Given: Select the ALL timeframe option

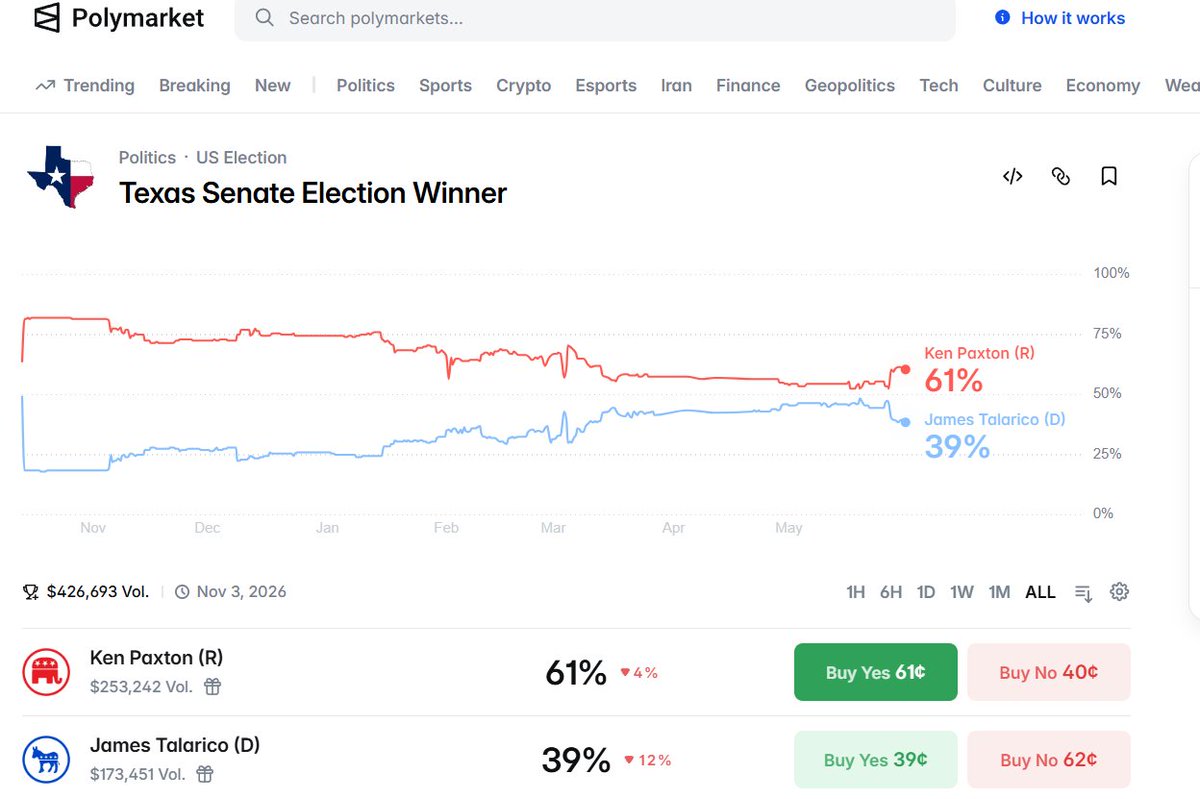Looking at the screenshot, I should (x=1040, y=592).
